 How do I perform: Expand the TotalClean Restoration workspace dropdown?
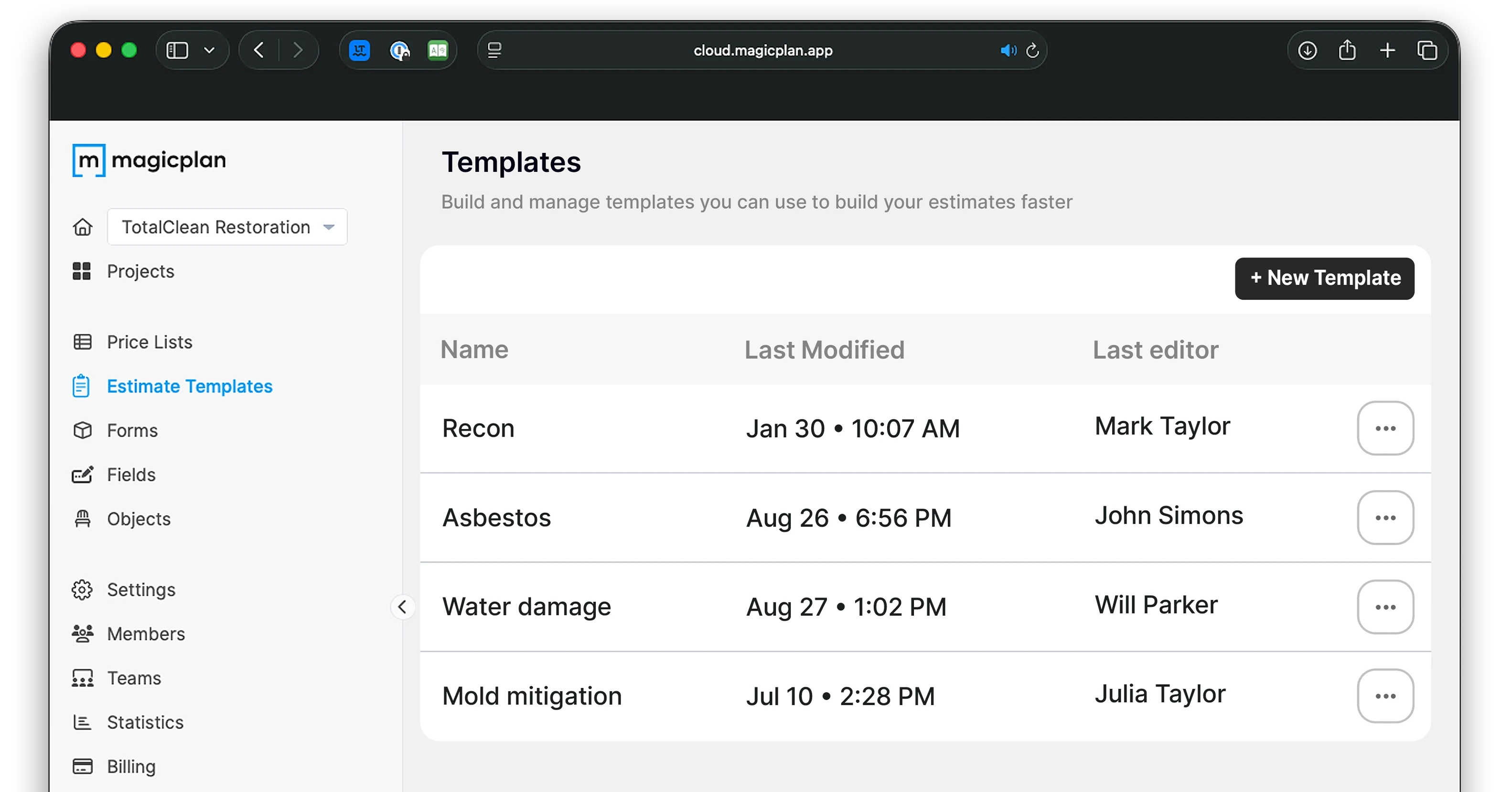click(x=228, y=226)
